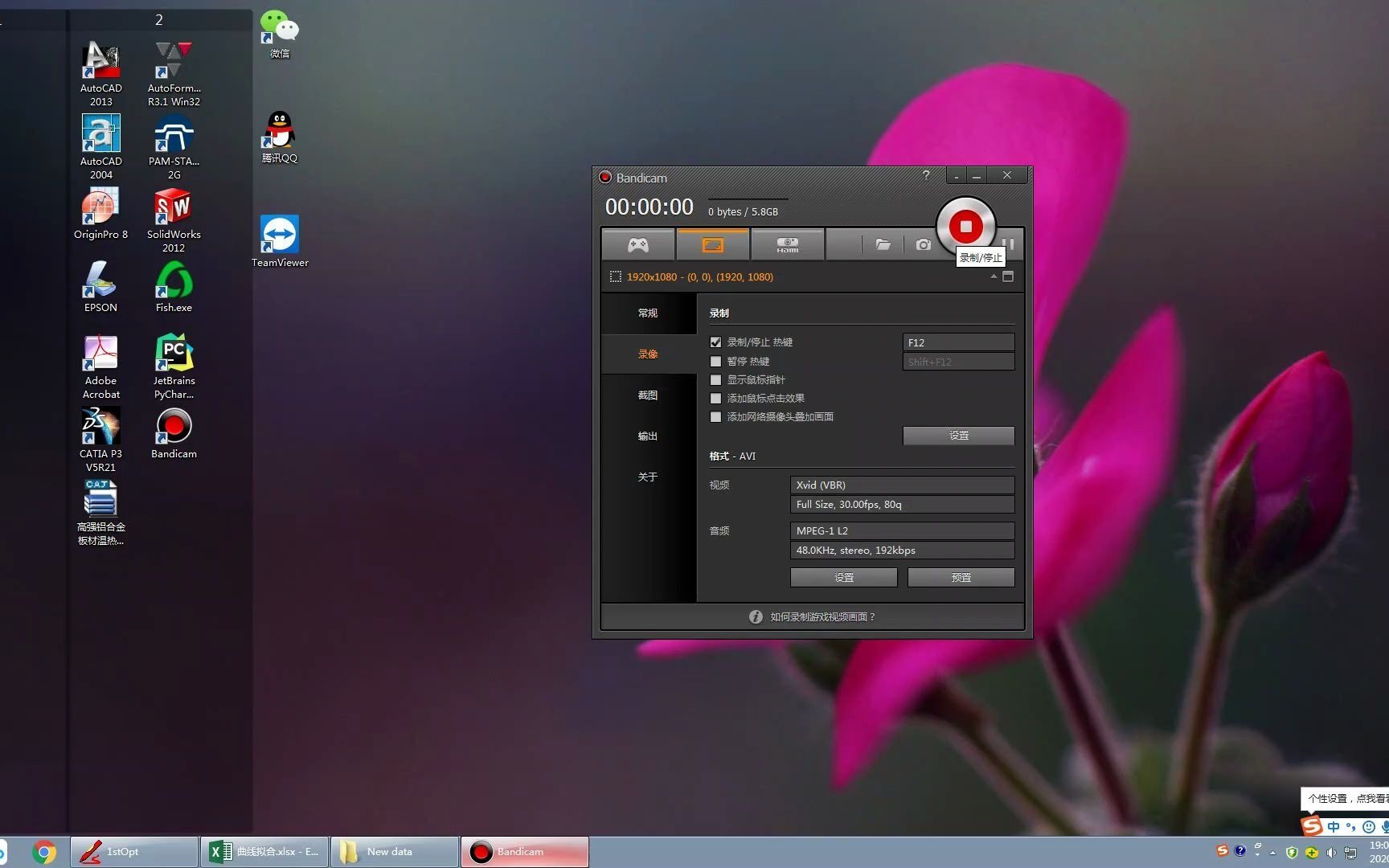Click the dotted rectangle selection icon
The image size is (1389, 868).
click(x=616, y=276)
